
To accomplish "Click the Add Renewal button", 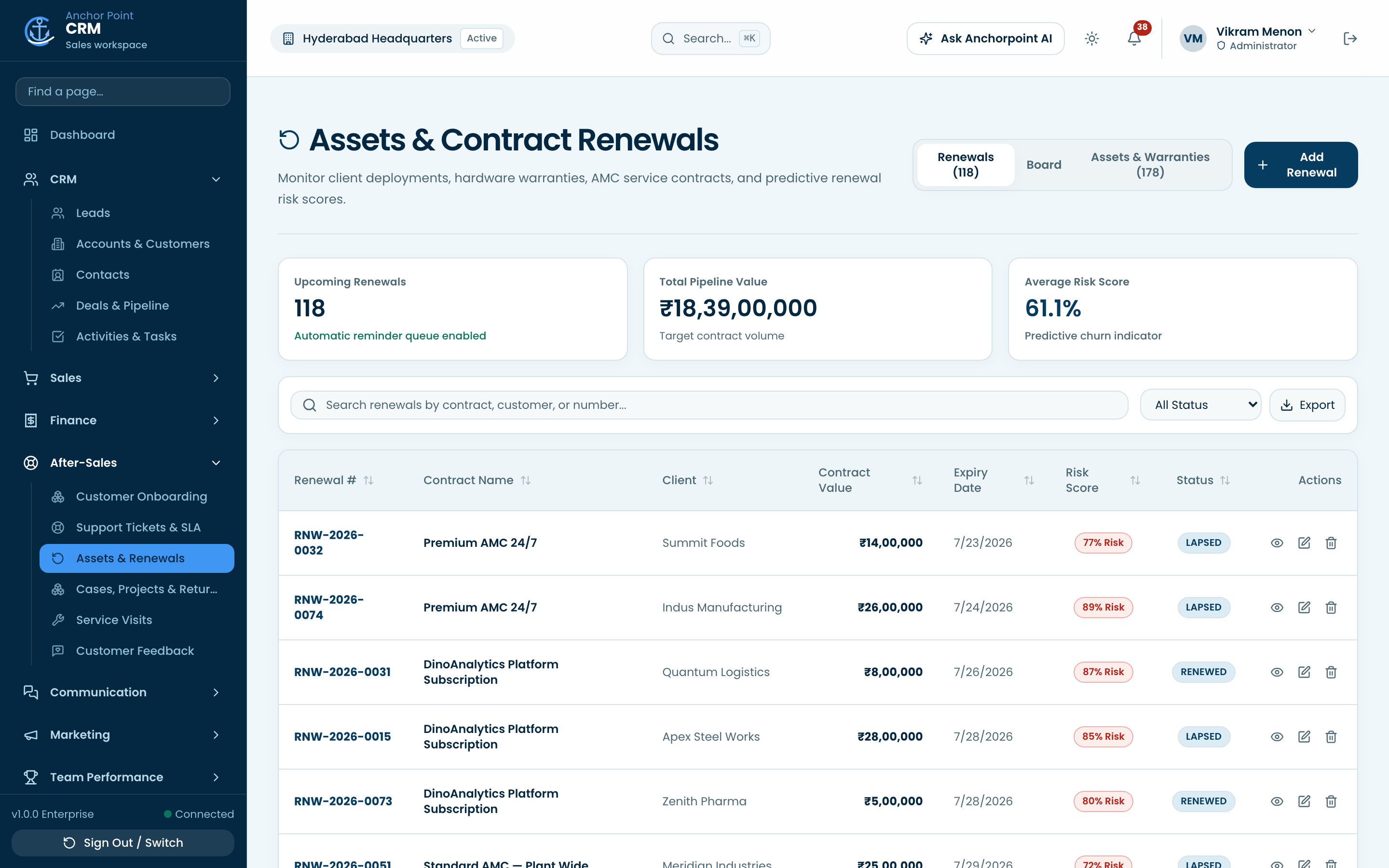I will click(x=1301, y=165).
